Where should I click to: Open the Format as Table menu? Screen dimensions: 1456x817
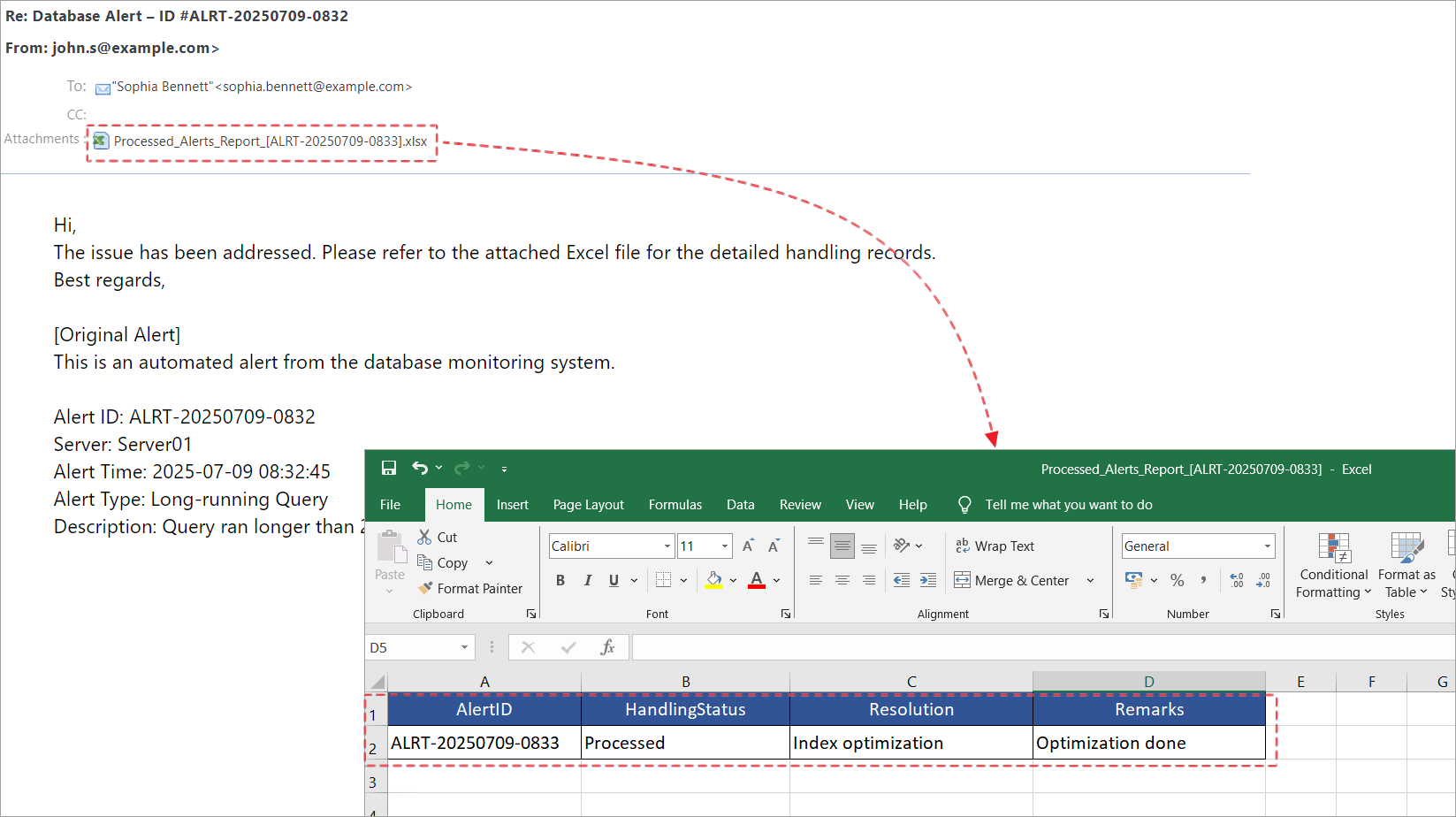(1406, 566)
